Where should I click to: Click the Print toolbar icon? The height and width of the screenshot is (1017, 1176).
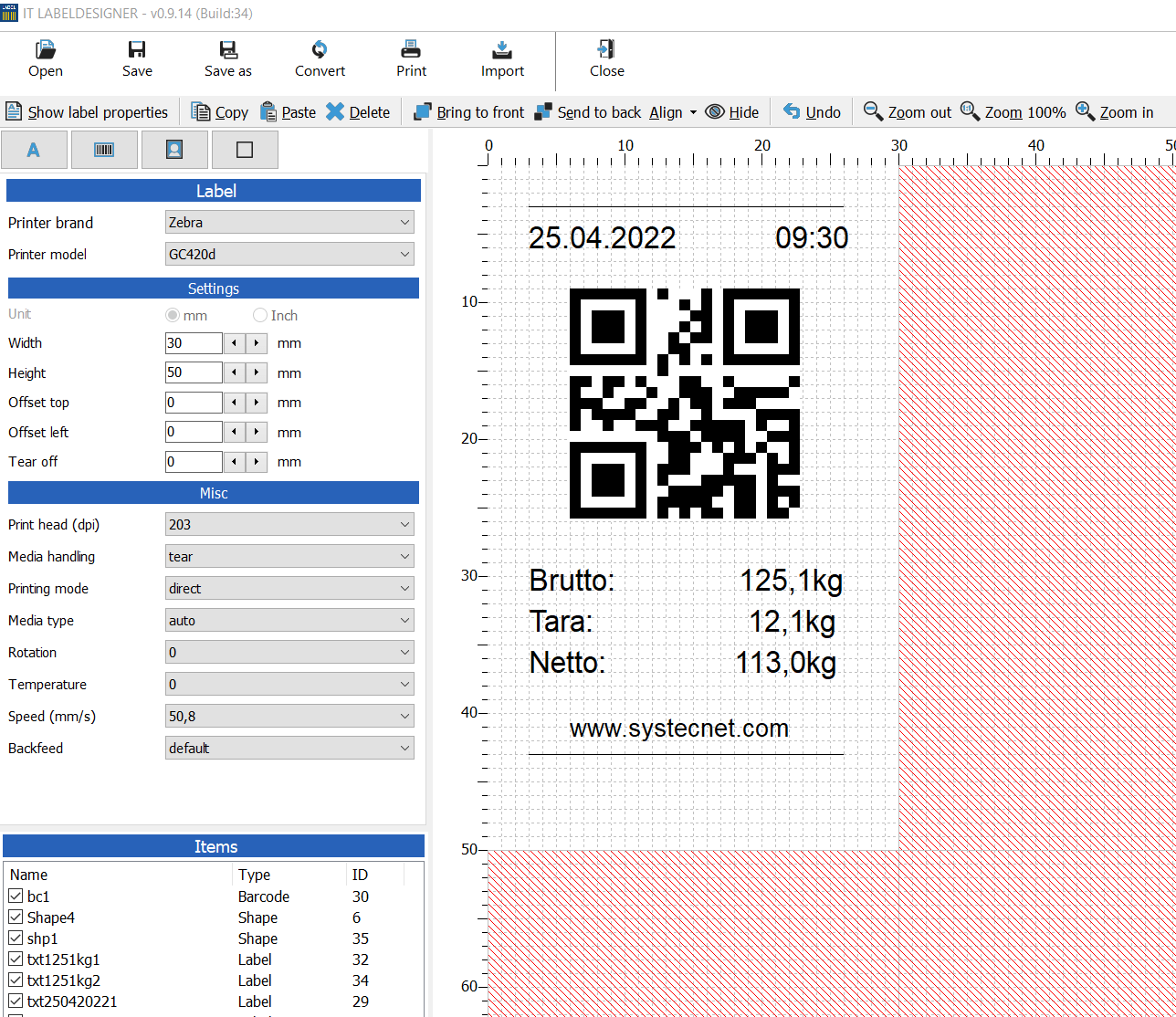[x=411, y=50]
